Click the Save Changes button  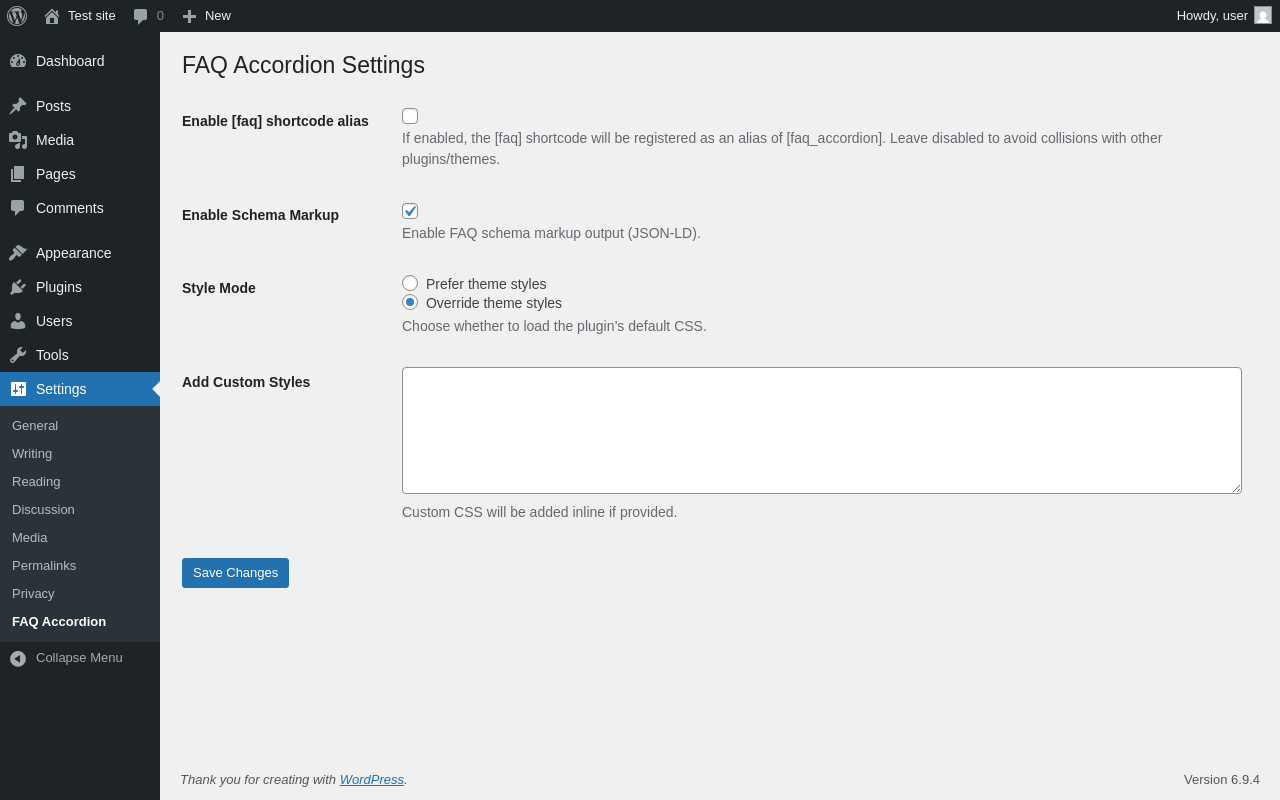point(235,573)
